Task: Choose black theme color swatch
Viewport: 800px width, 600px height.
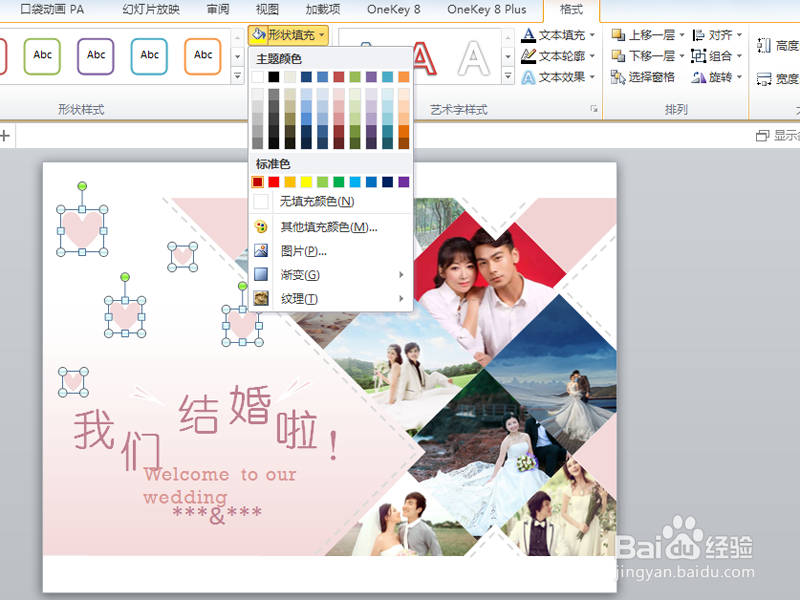Action: tap(274, 77)
